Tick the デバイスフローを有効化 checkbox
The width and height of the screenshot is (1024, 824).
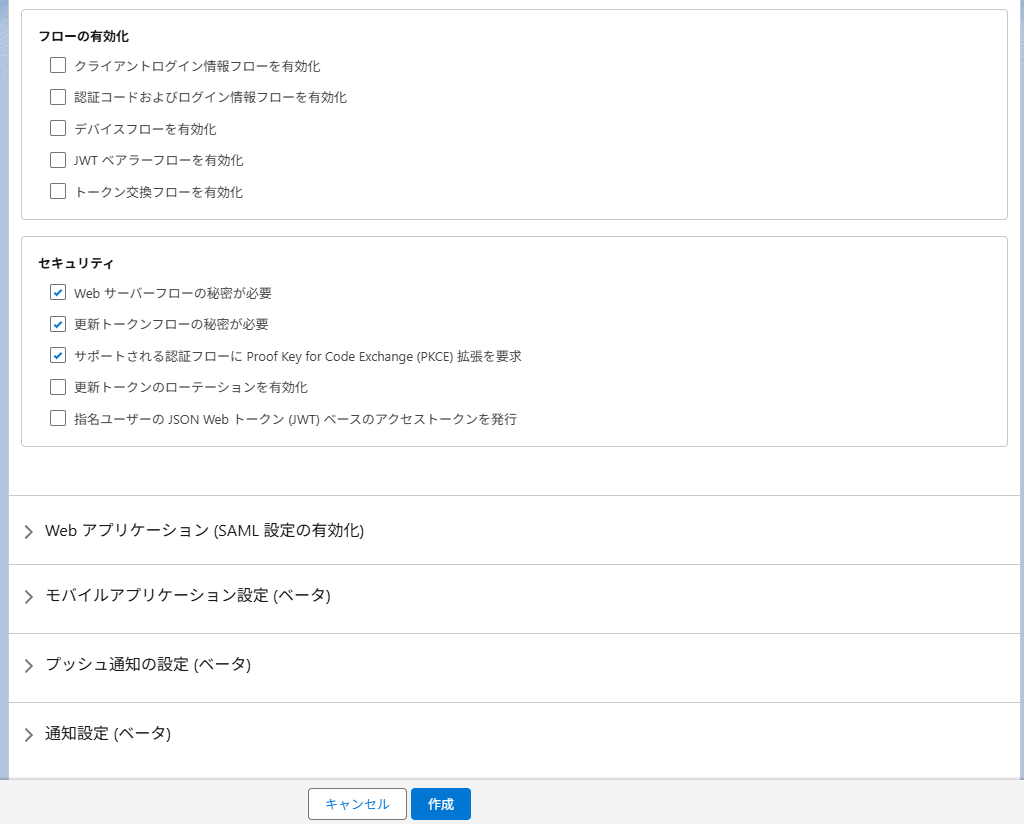tap(58, 128)
